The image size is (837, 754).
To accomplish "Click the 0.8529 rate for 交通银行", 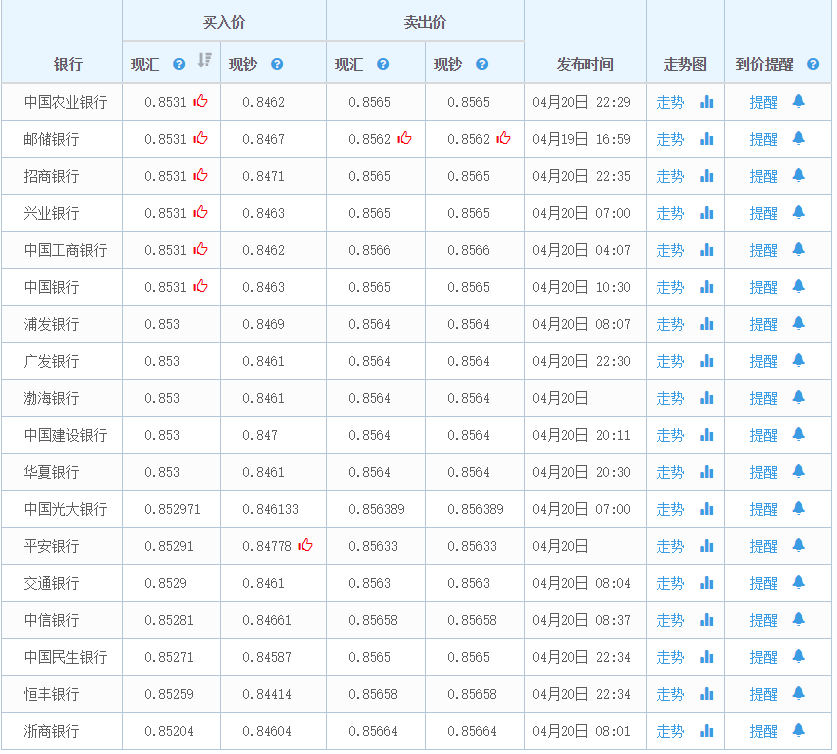I will click(x=165, y=584).
